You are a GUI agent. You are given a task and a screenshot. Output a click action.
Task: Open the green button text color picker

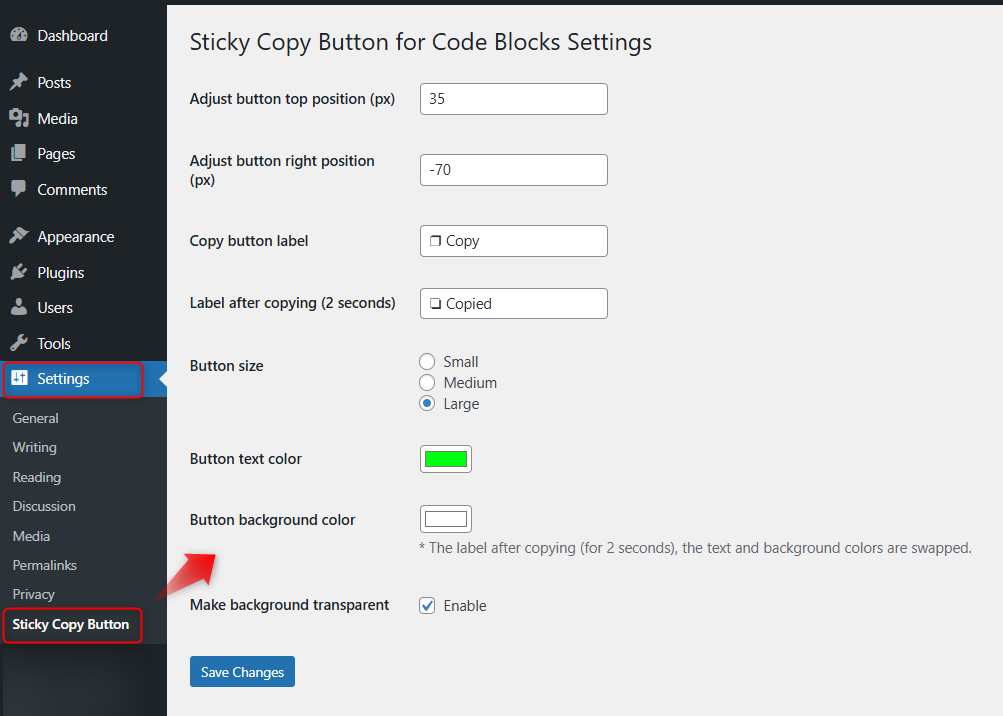[x=446, y=459]
